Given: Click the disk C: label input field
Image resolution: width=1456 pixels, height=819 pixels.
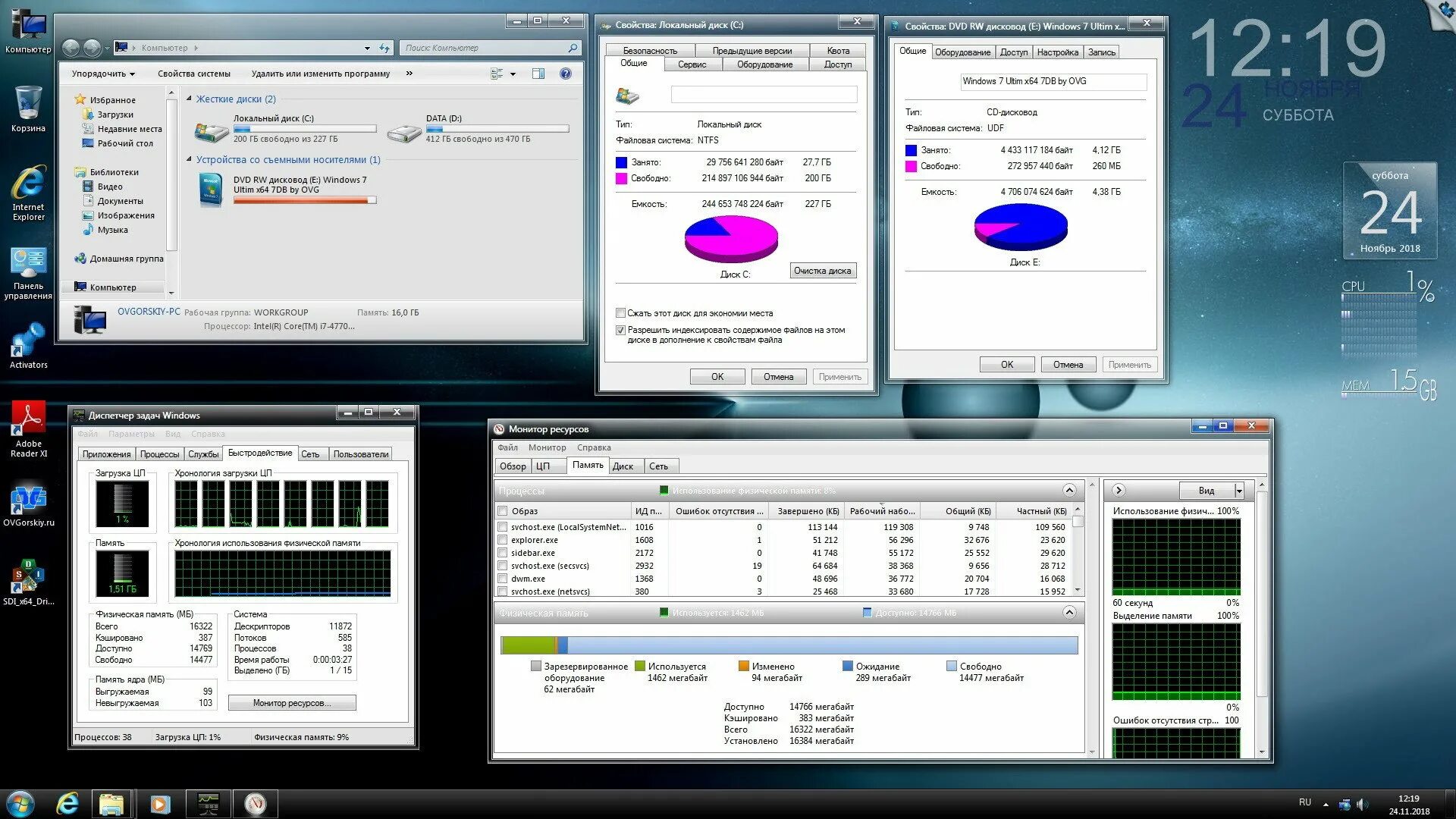Looking at the screenshot, I should (764, 95).
